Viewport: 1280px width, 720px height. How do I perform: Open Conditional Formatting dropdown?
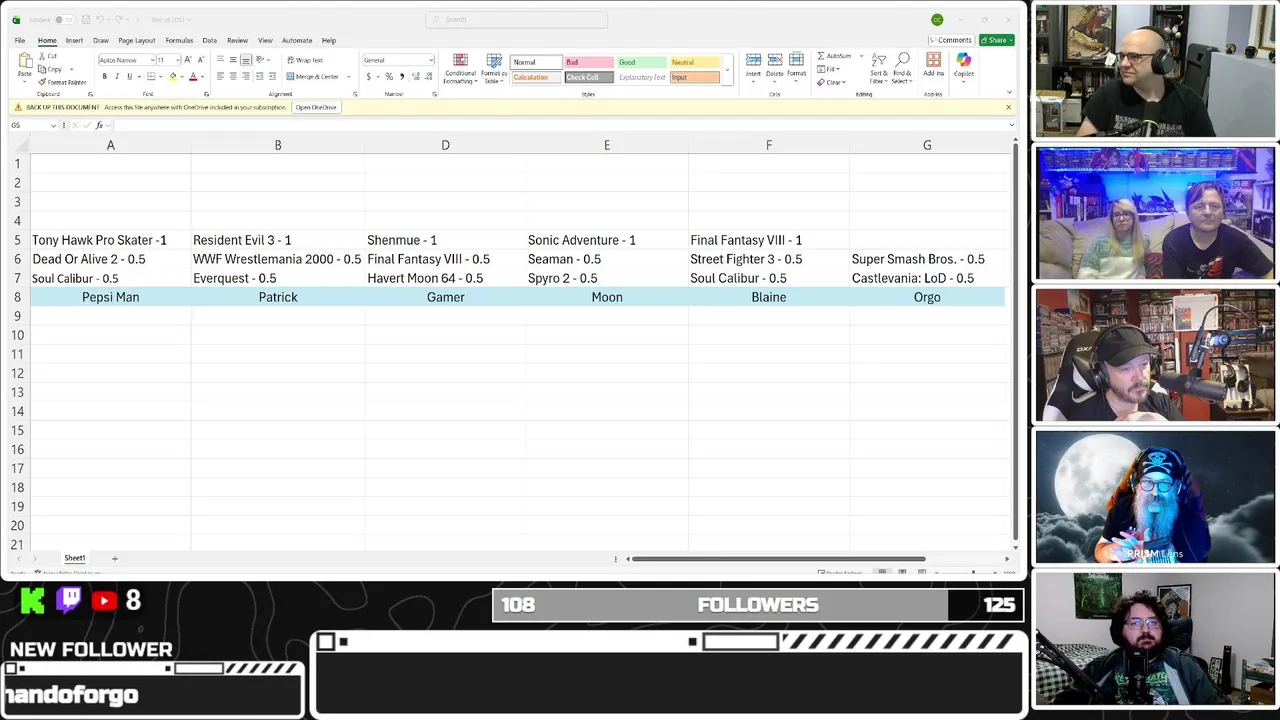(460, 68)
